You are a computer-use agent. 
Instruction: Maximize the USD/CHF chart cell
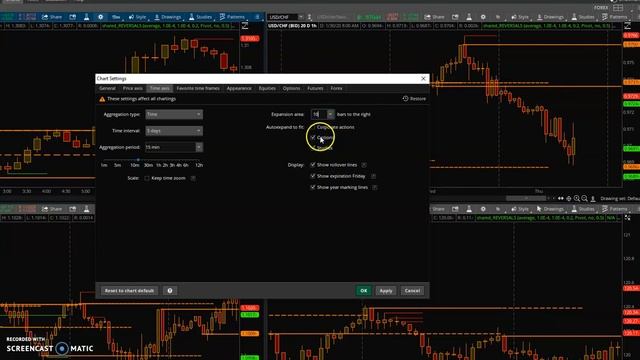coord(627,26)
